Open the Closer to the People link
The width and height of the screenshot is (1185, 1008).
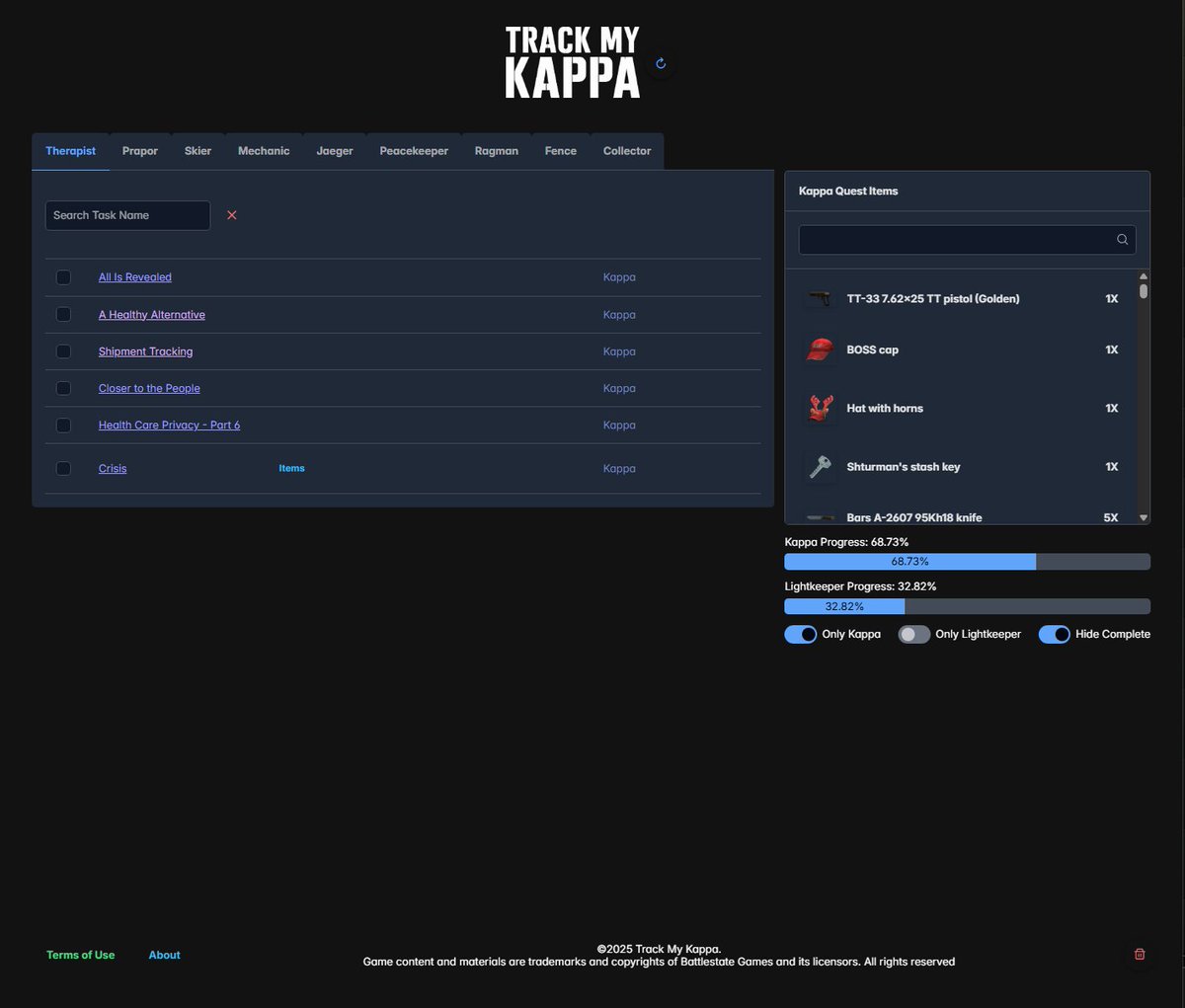tap(149, 388)
